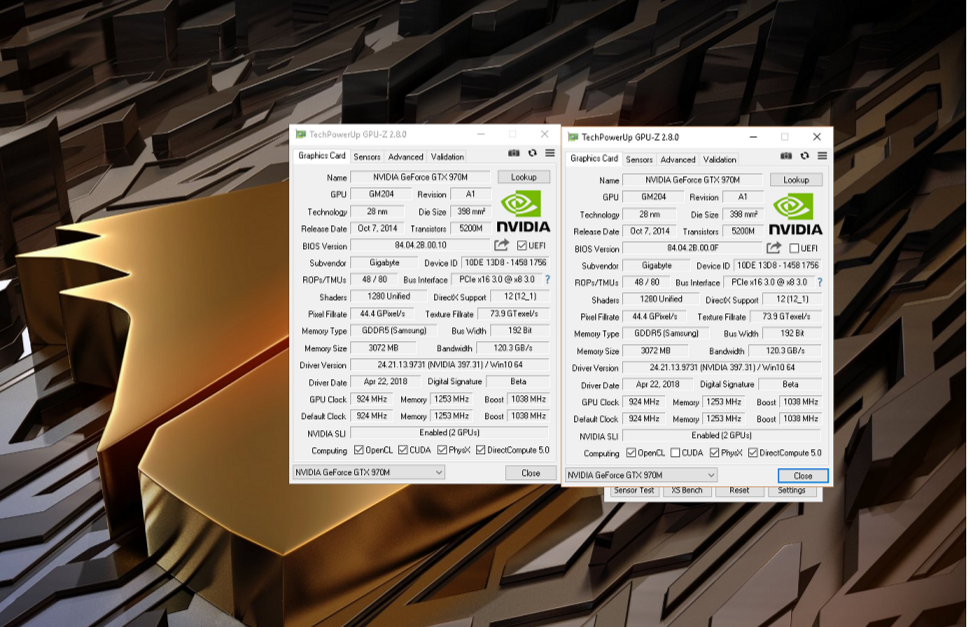Click BIOS export share icon in right window
The image size is (969, 627).
point(774,248)
